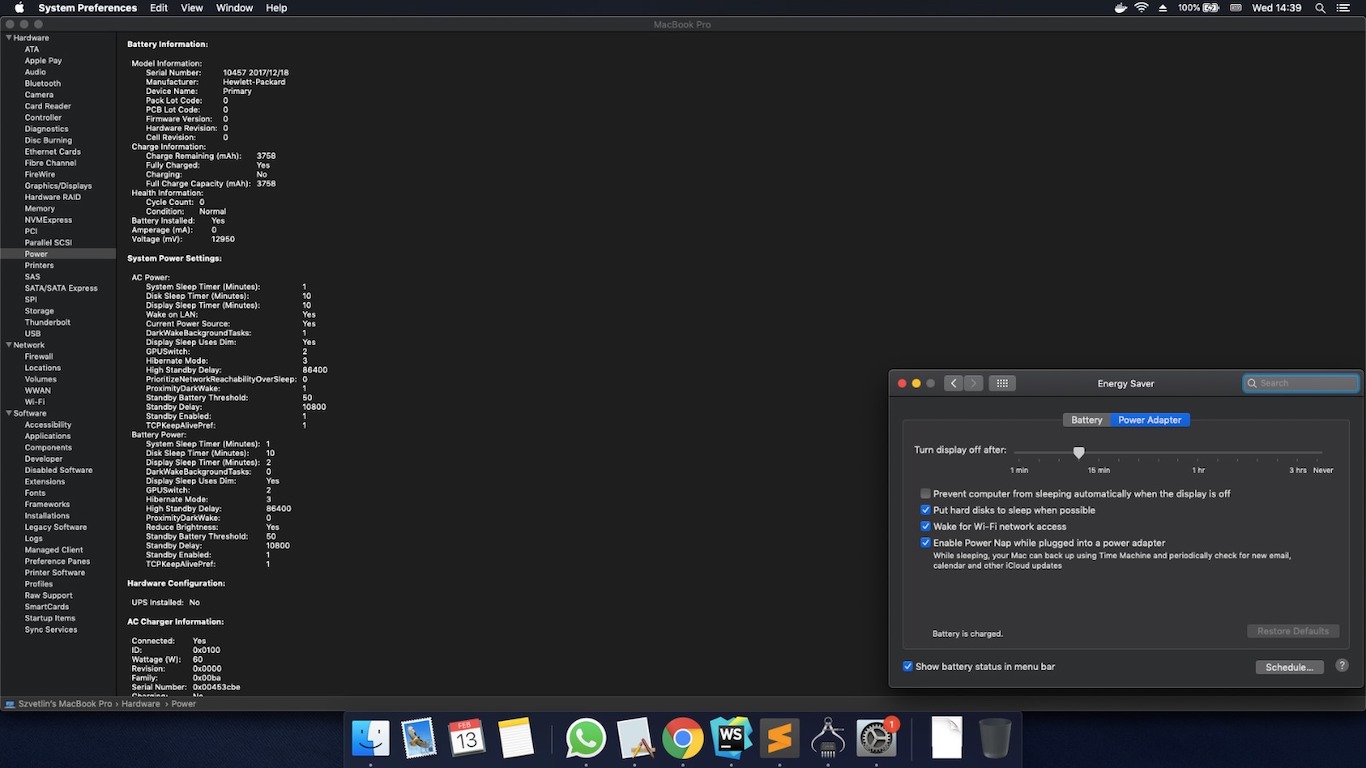Click the System Information Dock icon
Image resolution: width=1366 pixels, height=768 pixels.
(828, 739)
